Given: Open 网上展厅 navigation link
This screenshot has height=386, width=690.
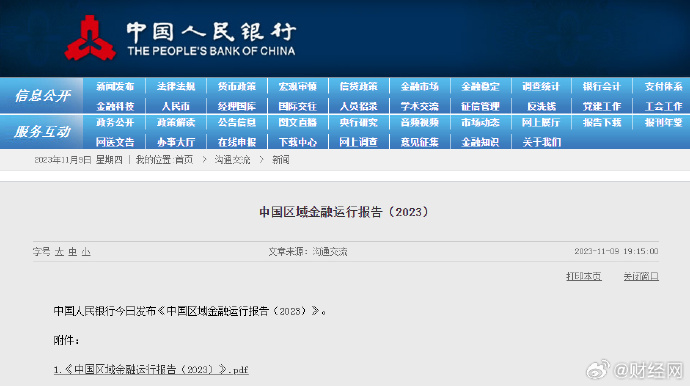Looking at the screenshot, I should pos(541,122).
